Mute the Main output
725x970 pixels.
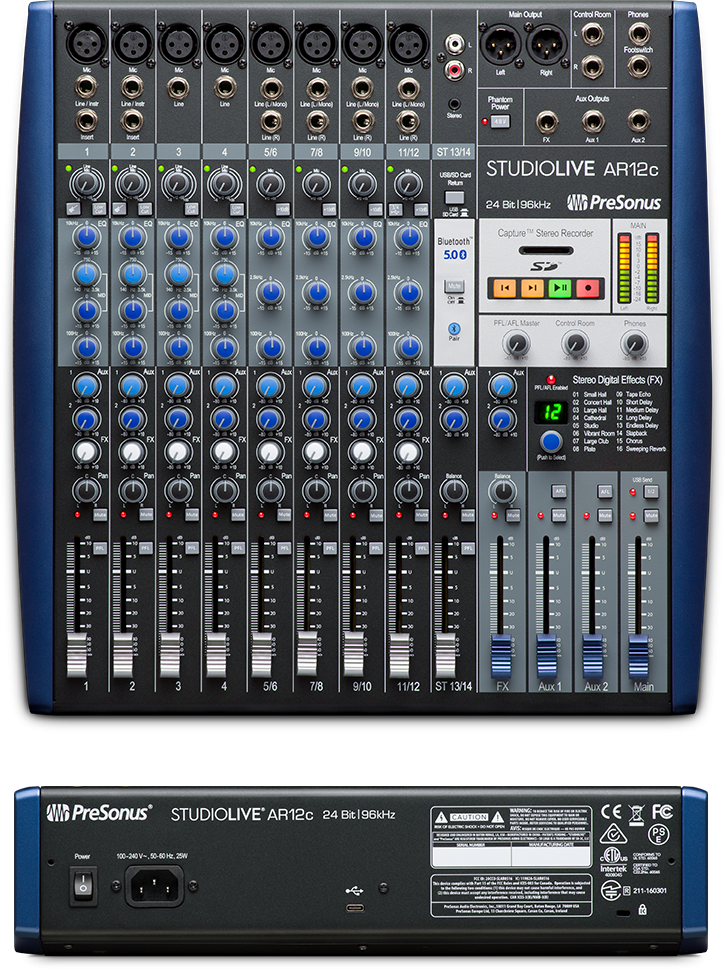tap(651, 515)
